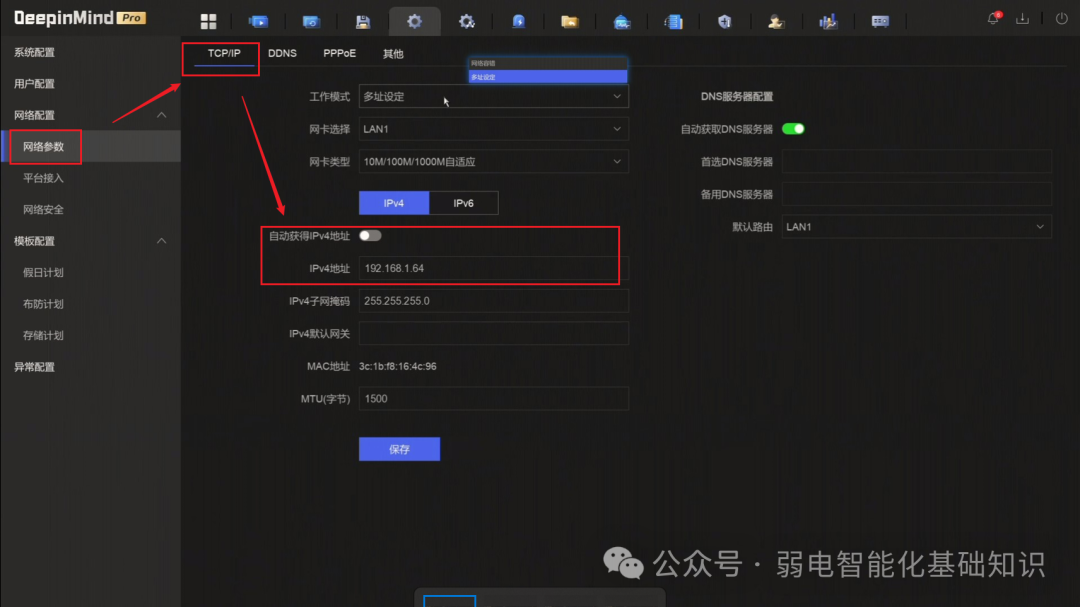Click the MTU(字节) field showing 1500
The width and height of the screenshot is (1080, 607).
[x=493, y=399]
